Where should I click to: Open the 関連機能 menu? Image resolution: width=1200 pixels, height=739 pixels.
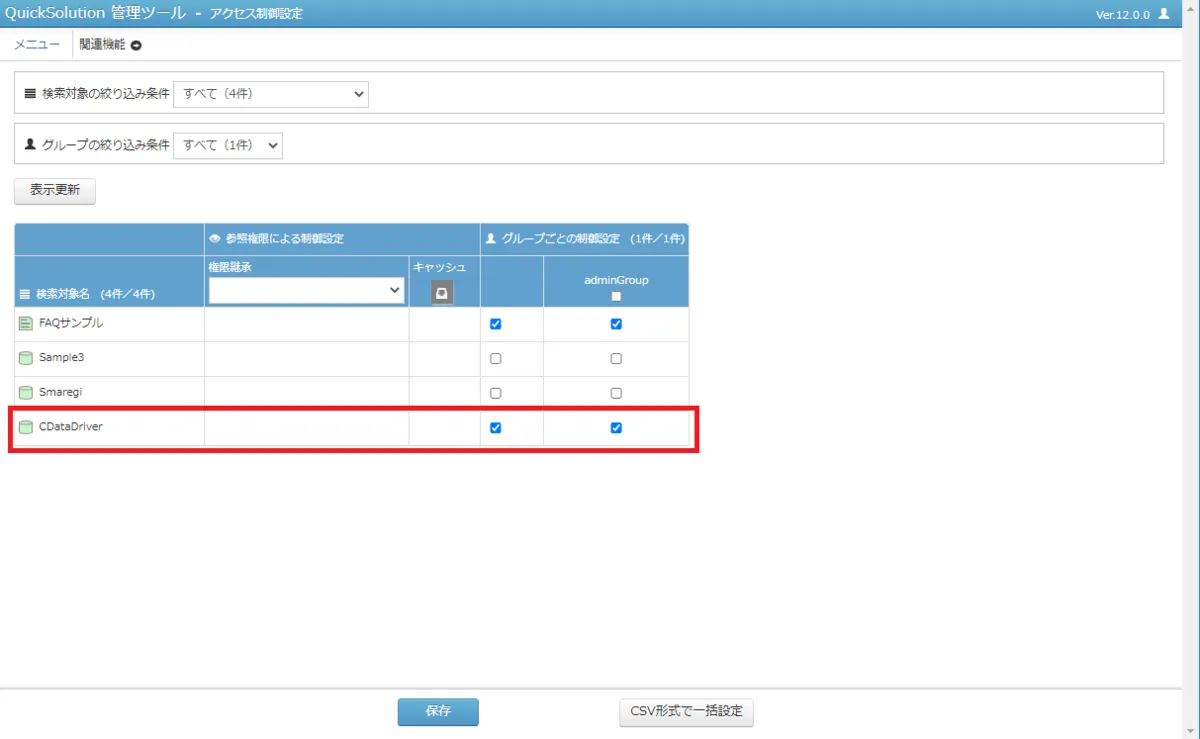[102, 45]
